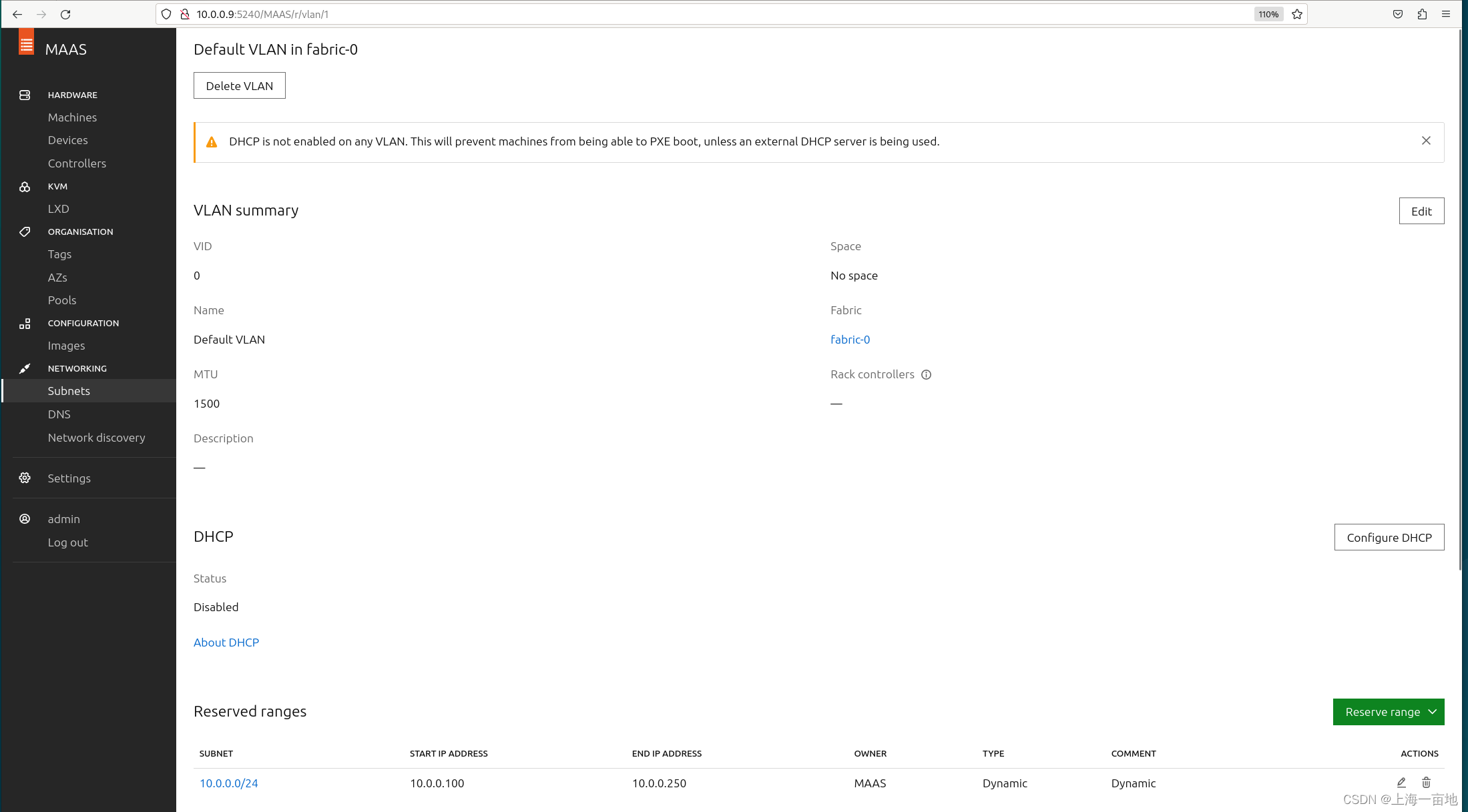Click the Hardware section icon
Viewport: 1468px width, 812px height.
pos(25,95)
